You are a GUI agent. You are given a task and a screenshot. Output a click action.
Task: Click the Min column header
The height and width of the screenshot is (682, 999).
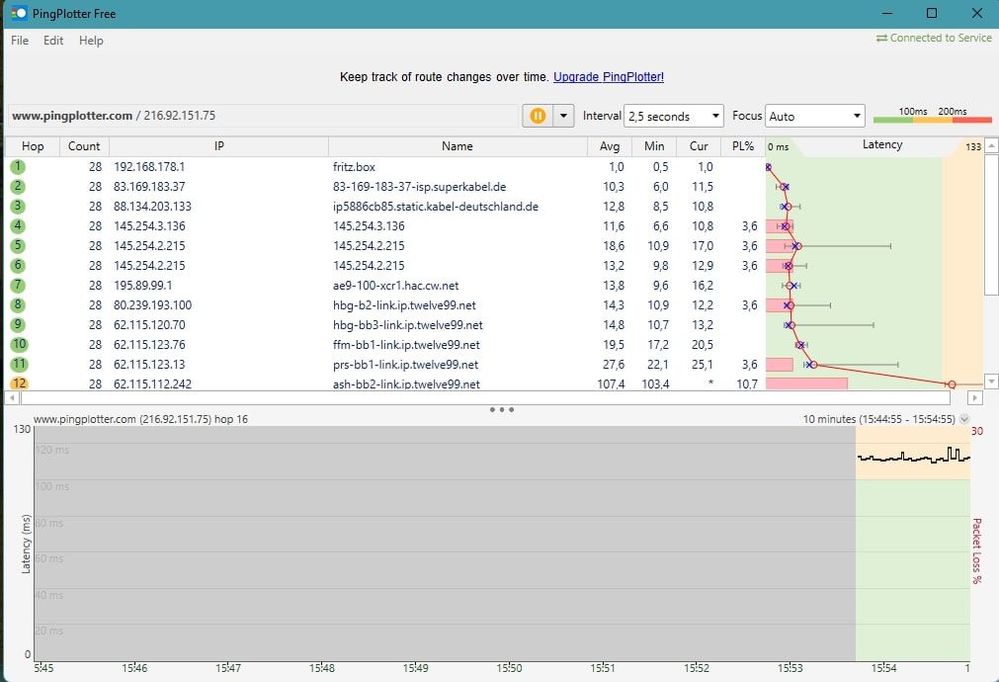click(654, 146)
